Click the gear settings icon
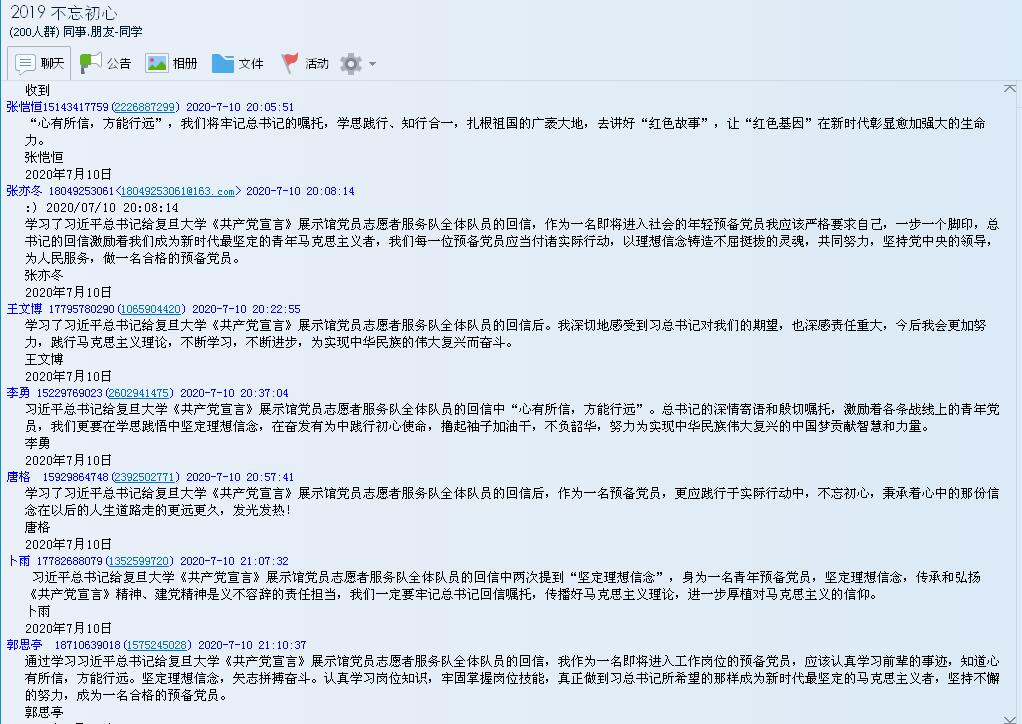Image resolution: width=1022 pixels, height=724 pixels. tap(350, 64)
